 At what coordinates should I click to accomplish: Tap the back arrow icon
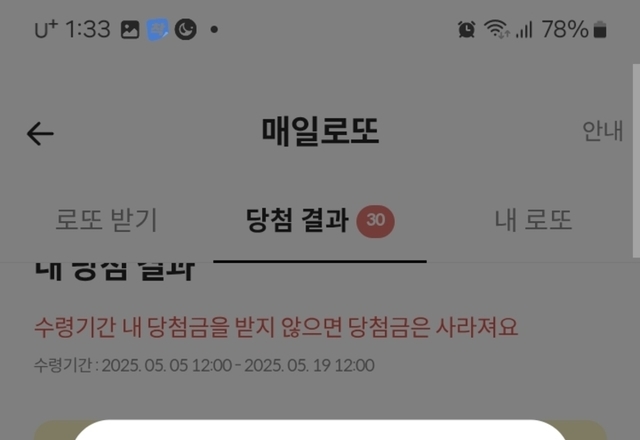(x=40, y=133)
